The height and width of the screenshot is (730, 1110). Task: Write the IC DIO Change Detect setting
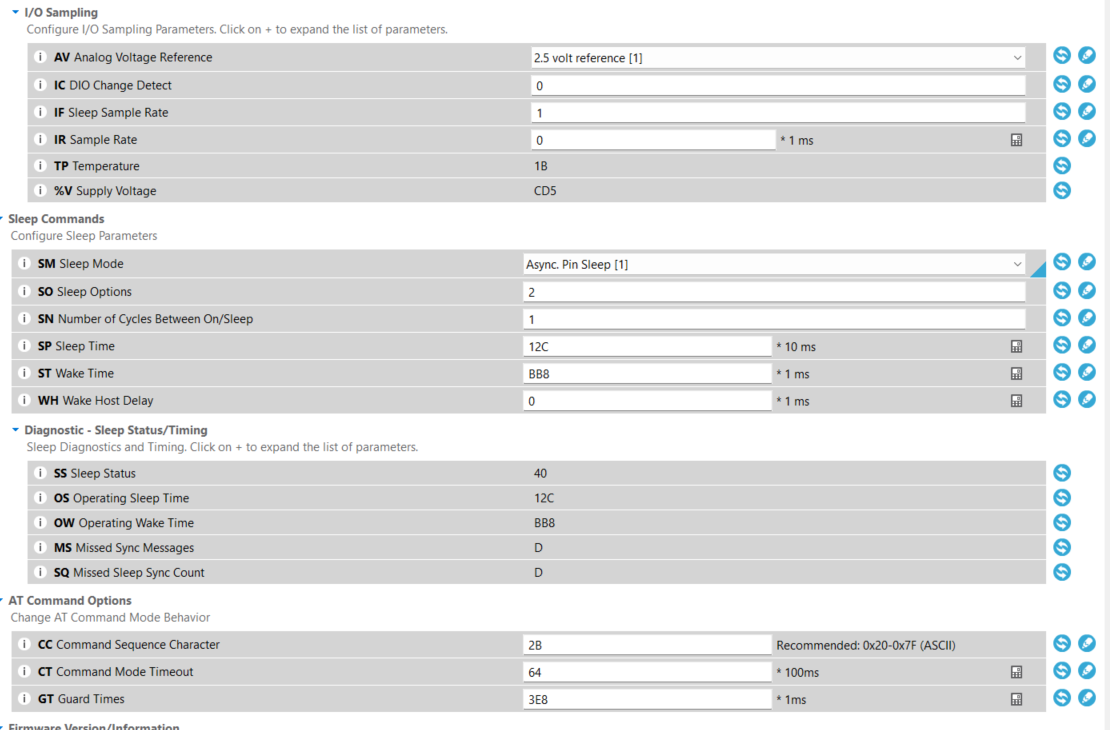pos(1087,85)
